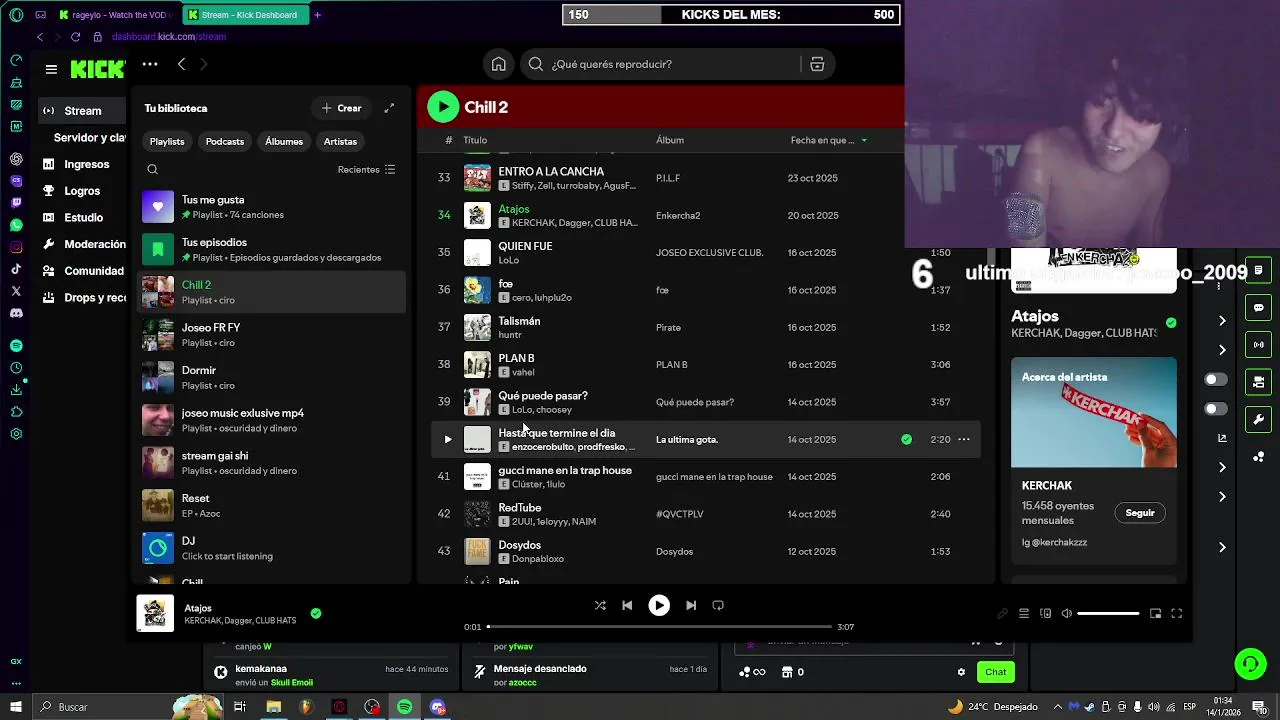The height and width of the screenshot is (720, 1280).
Task: Toggle saved checkmark in now-playing bar
Action: [316, 613]
